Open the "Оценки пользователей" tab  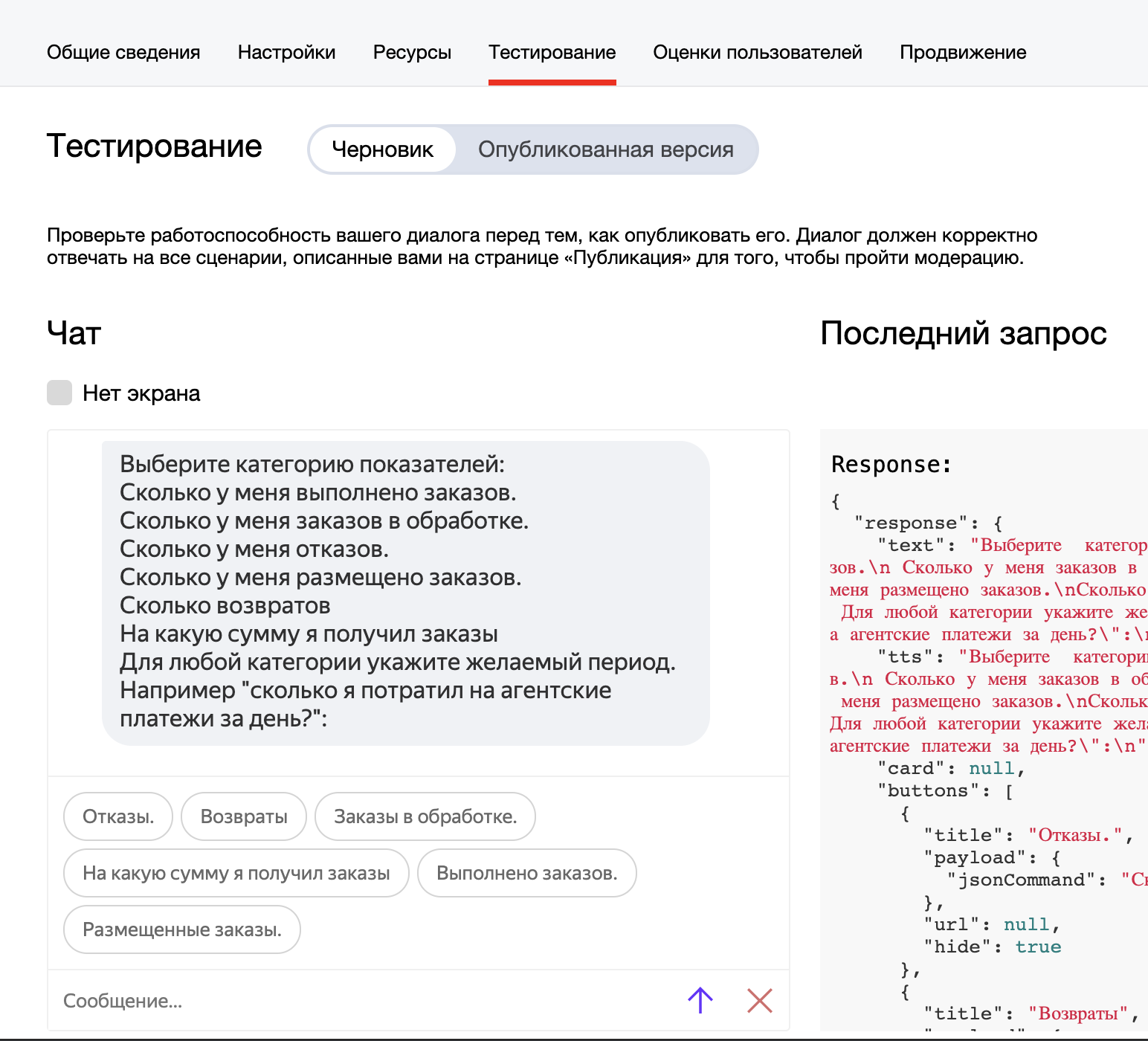point(758,52)
